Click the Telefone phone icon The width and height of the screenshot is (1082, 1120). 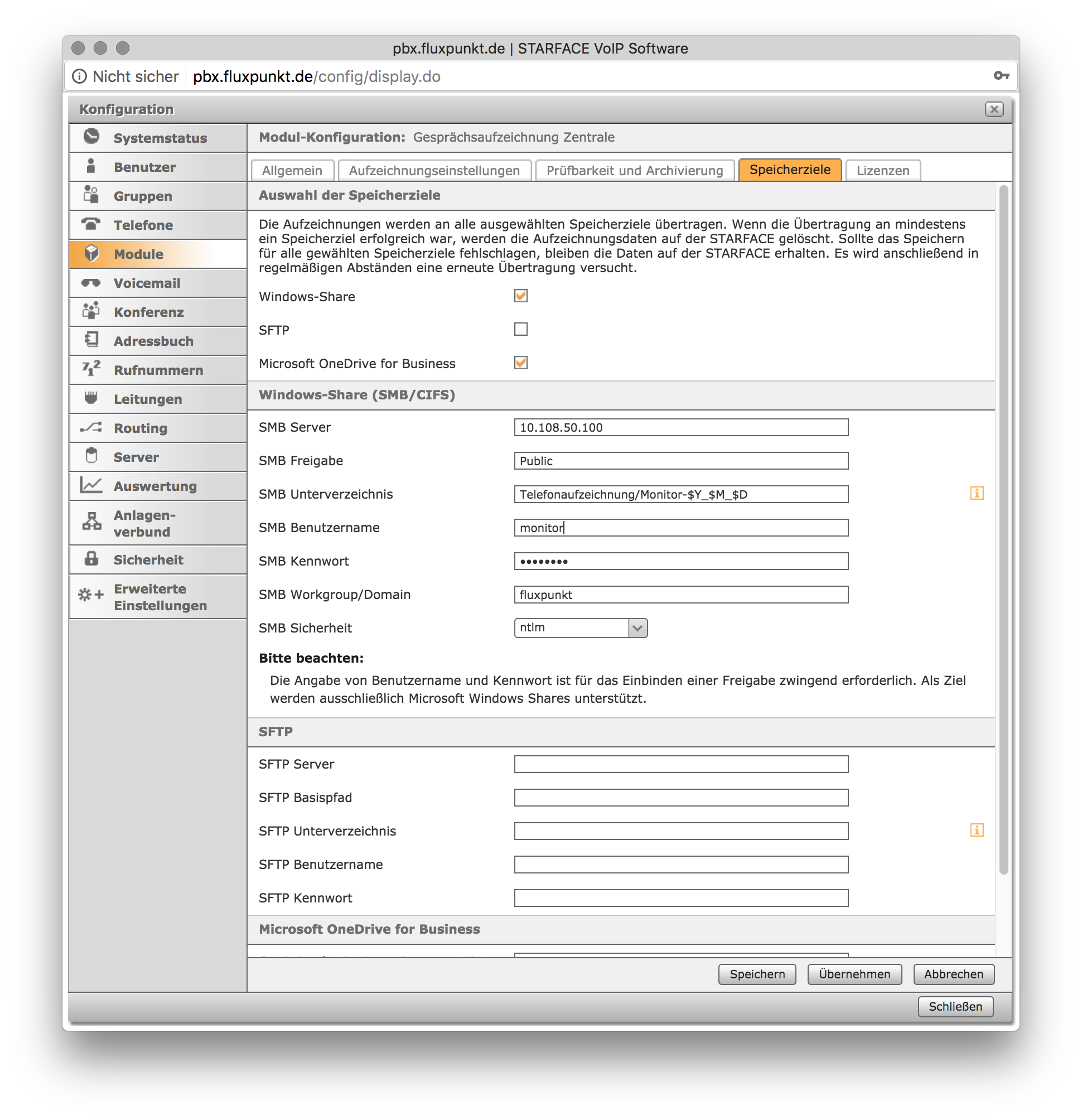pos(91,224)
